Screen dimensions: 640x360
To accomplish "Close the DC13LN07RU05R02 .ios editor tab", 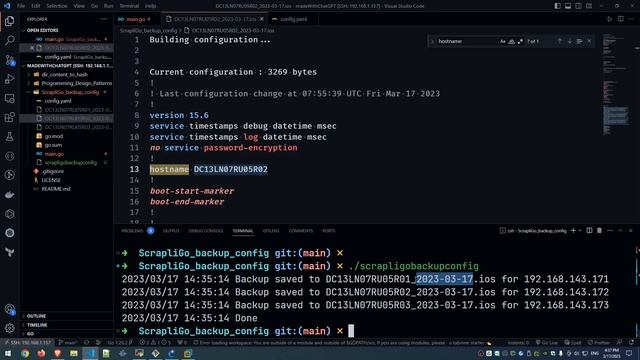I will [262, 19].
